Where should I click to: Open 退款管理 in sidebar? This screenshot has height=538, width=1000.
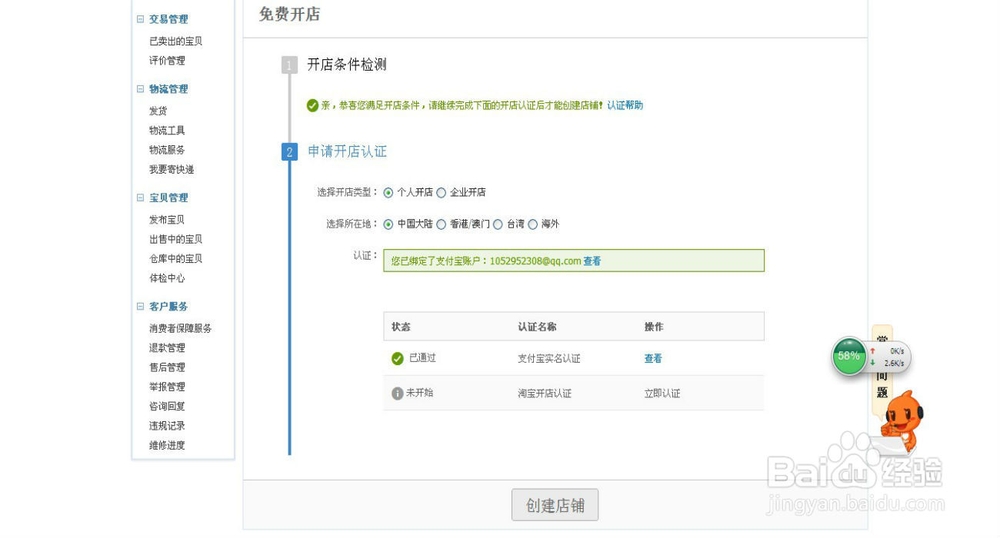click(x=167, y=347)
